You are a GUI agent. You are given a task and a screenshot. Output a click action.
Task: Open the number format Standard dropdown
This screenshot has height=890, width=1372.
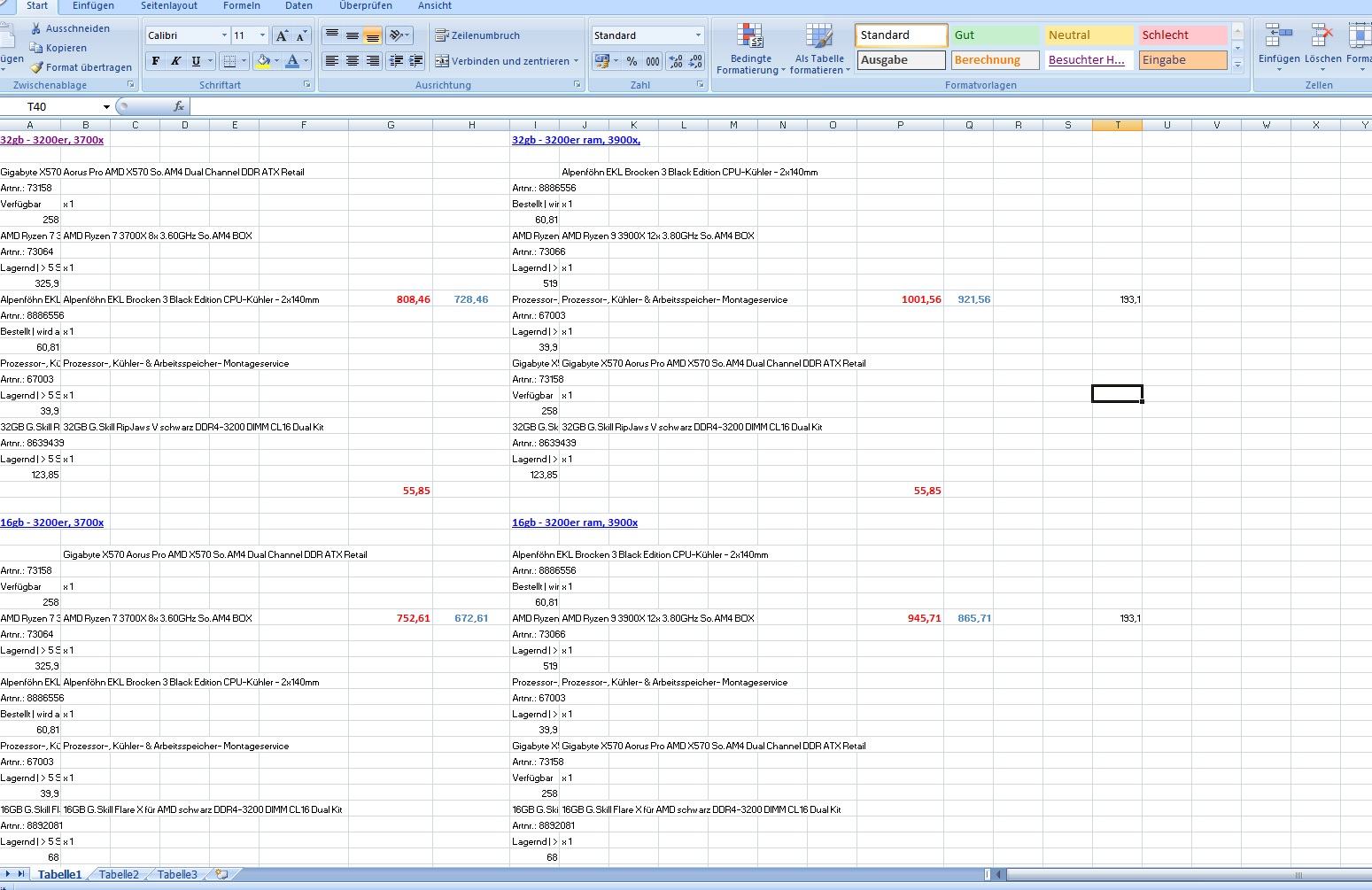(698, 35)
